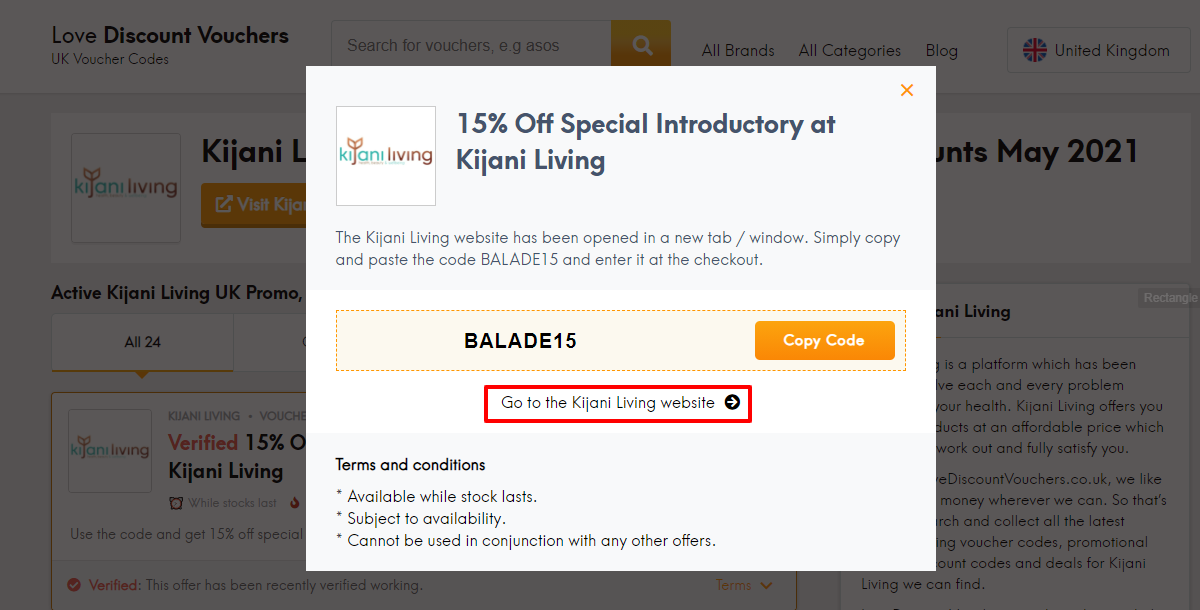Open All Categories menu
The height and width of the screenshot is (610, 1200).
click(x=850, y=50)
